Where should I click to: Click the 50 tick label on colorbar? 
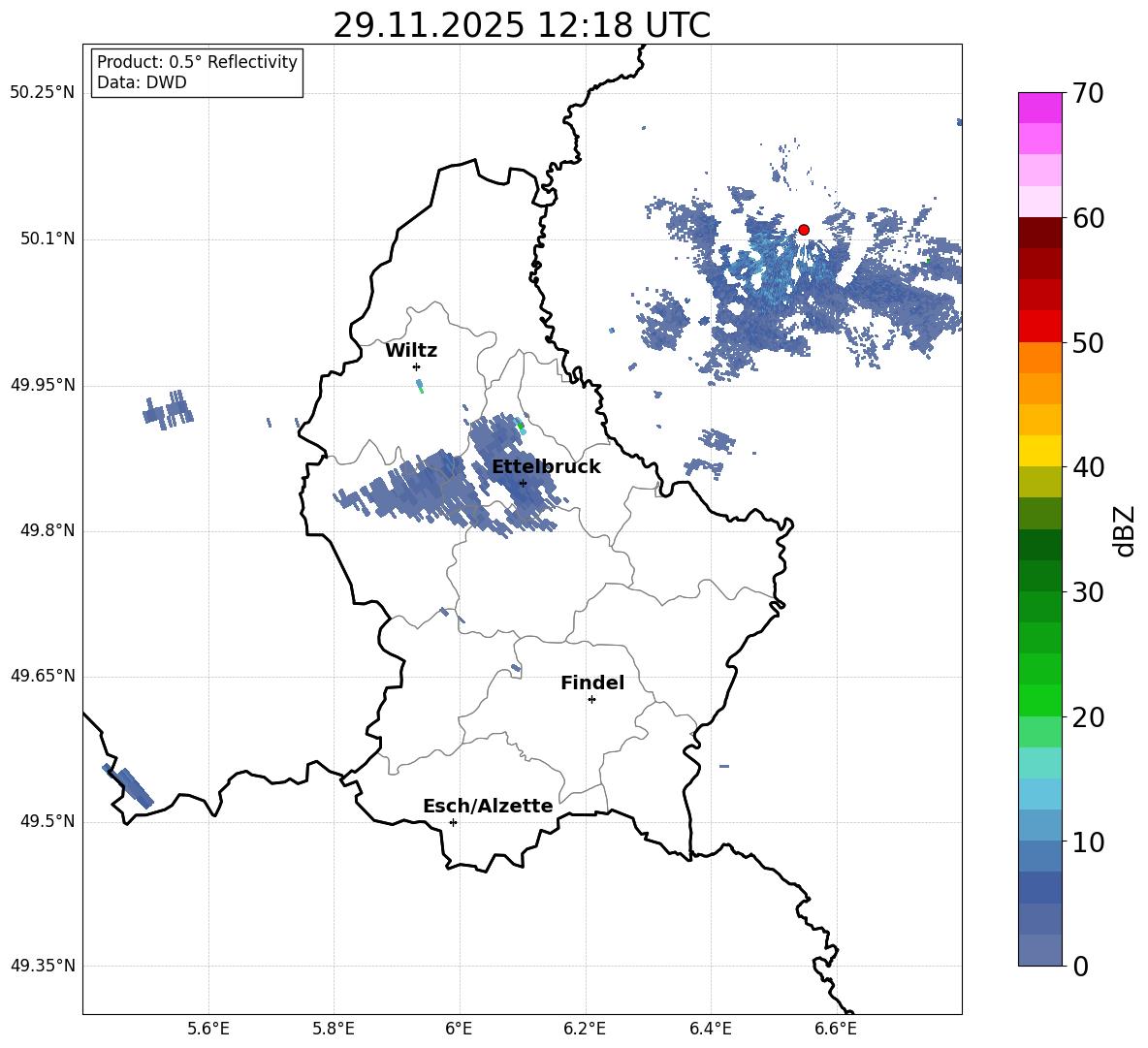(x=1088, y=342)
